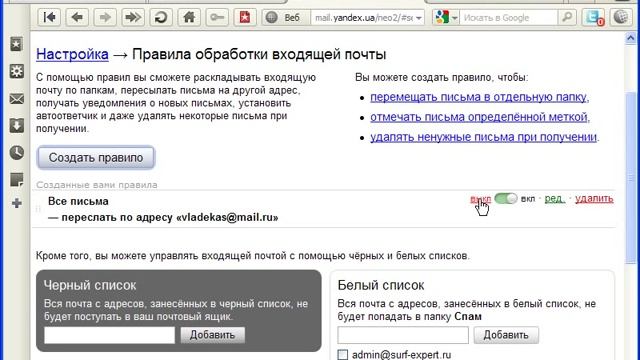Click Добавить button in Белый список
This screenshot has width=640, height=360.
point(506,335)
